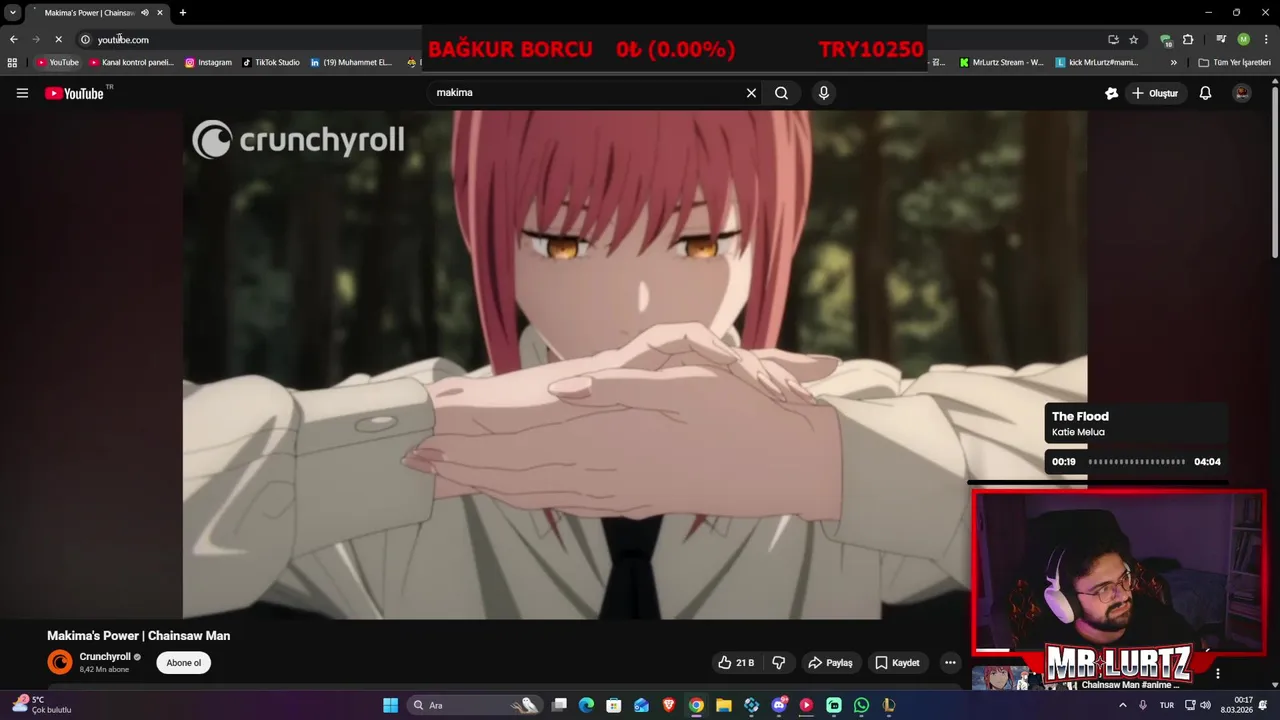
Task: Open YouTube notifications bell
Action: tap(1205, 93)
